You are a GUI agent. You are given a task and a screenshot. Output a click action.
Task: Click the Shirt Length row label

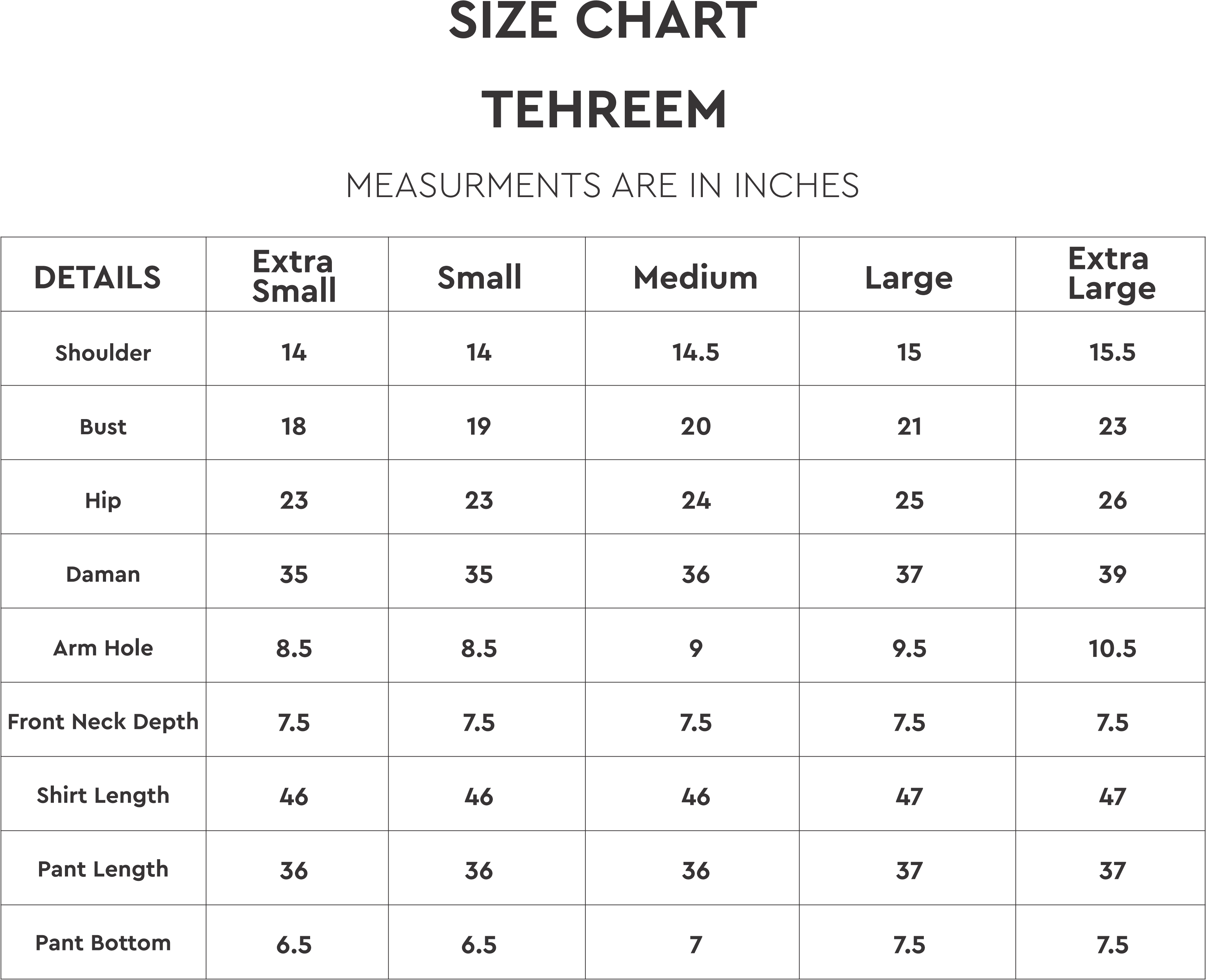pos(103,796)
